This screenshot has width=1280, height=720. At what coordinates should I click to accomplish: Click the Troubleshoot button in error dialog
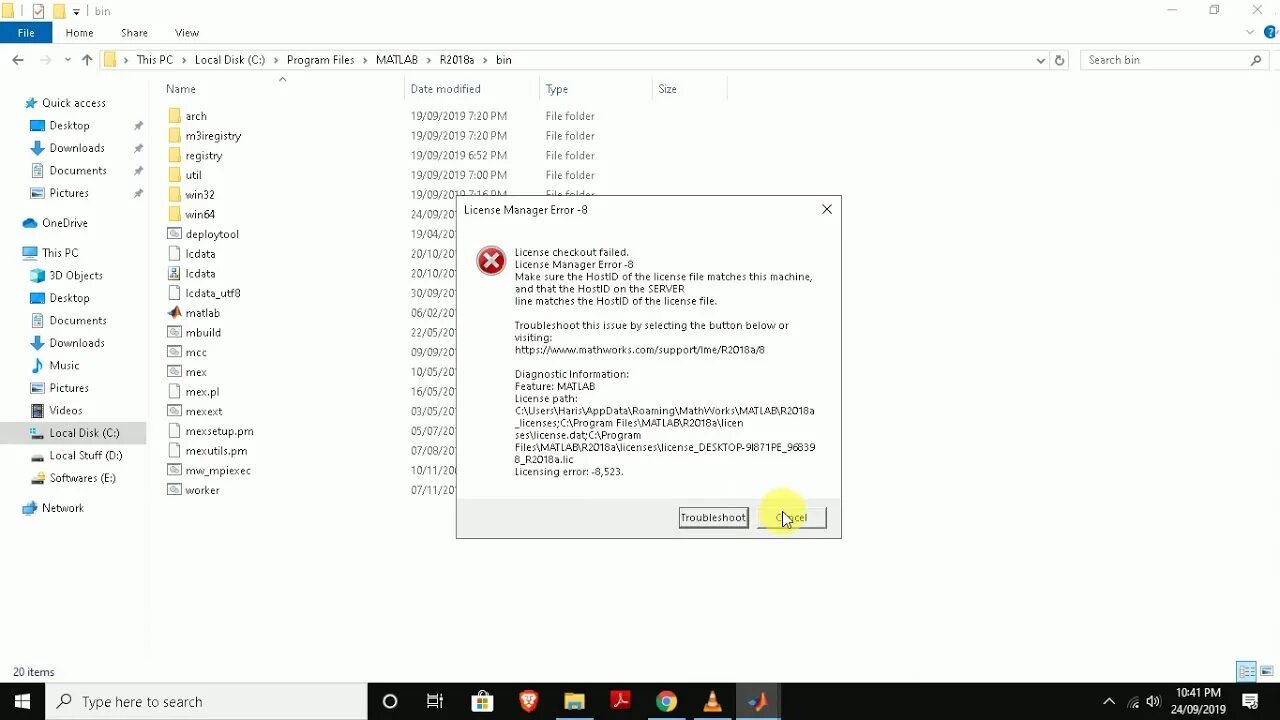pos(713,517)
